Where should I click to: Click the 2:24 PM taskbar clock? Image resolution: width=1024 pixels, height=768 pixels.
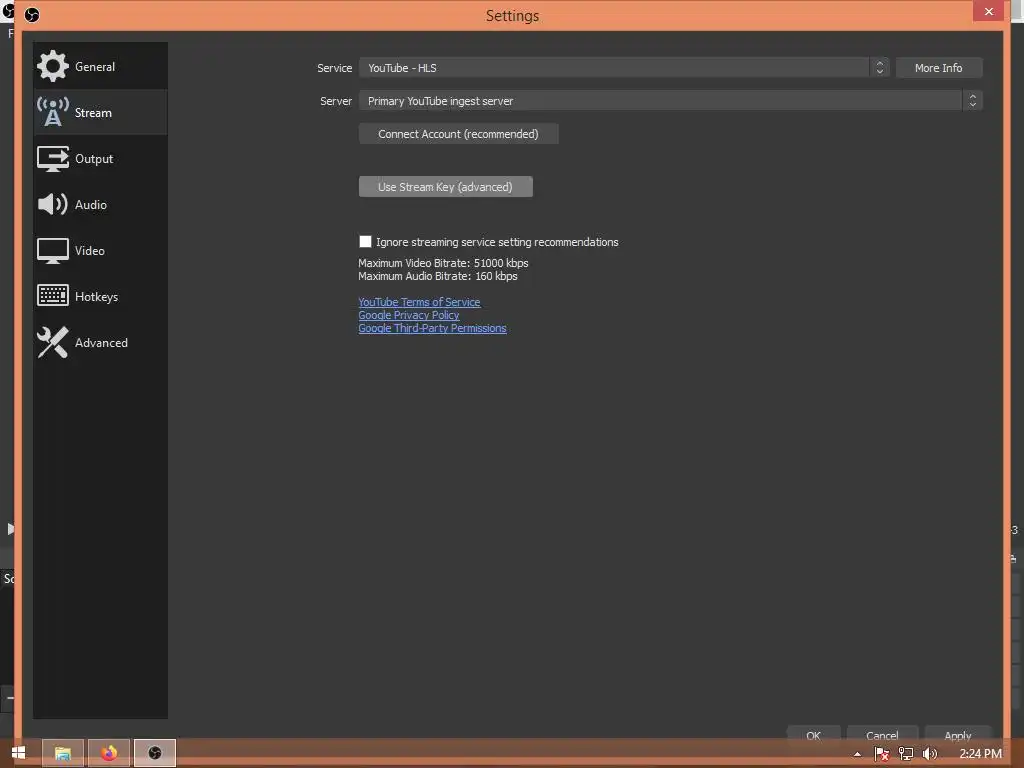click(980, 754)
